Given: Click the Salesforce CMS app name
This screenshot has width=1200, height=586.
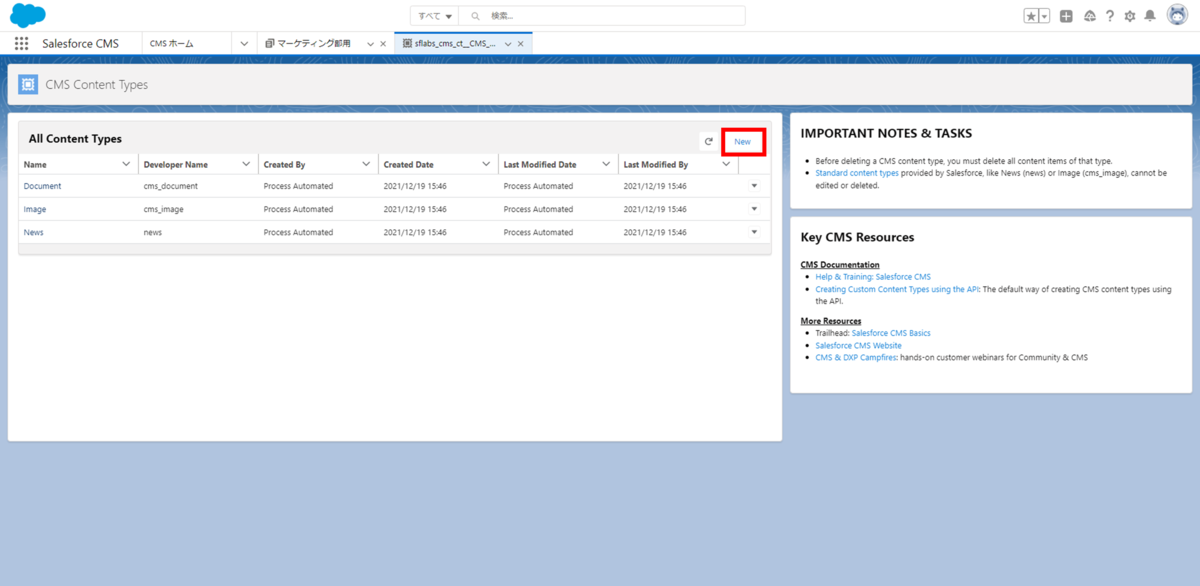Looking at the screenshot, I should pyautogui.click(x=80, y=44).
